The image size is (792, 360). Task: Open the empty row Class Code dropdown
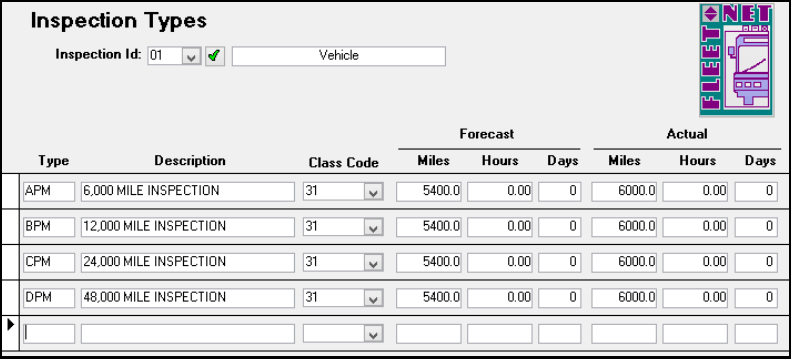[x=373, y=334]
